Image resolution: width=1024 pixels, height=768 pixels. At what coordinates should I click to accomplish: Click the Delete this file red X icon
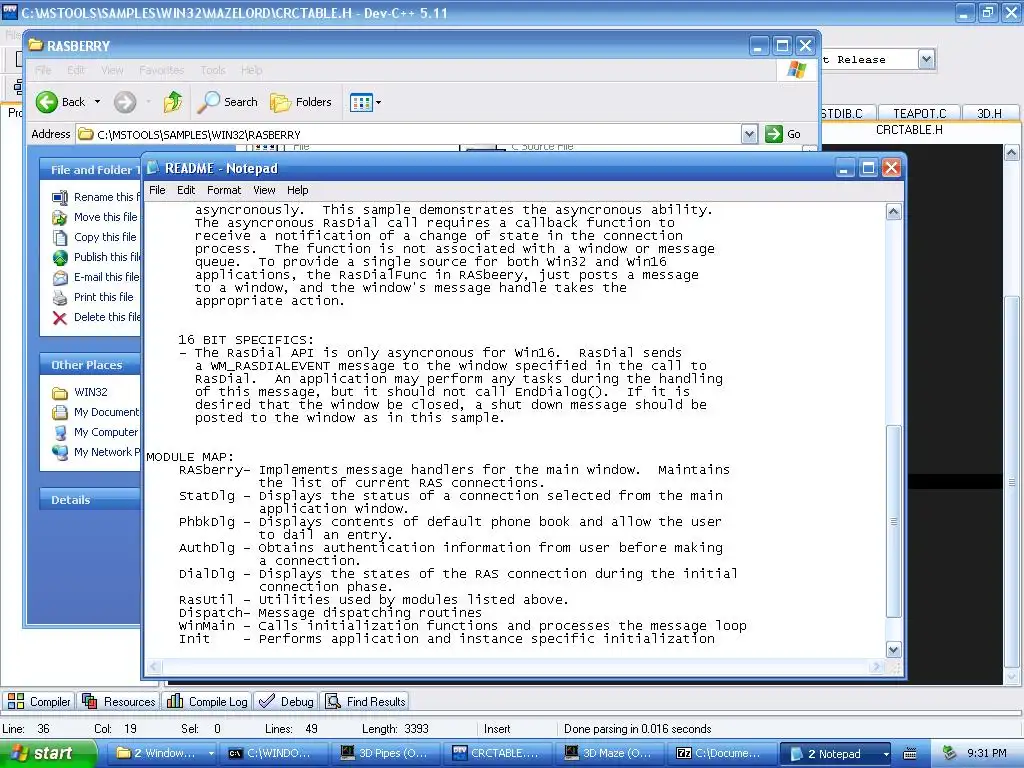[x=59, y=318]
